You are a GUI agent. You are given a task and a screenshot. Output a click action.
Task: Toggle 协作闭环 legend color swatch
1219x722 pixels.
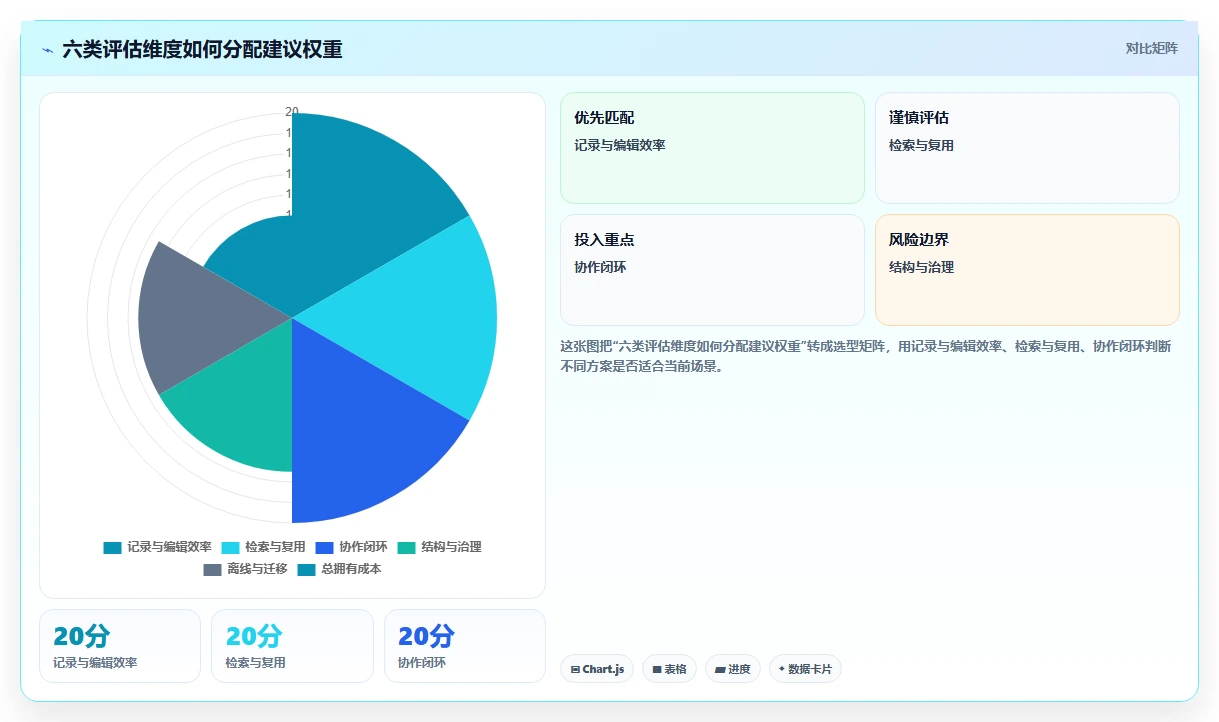click(x=324, y=547)
